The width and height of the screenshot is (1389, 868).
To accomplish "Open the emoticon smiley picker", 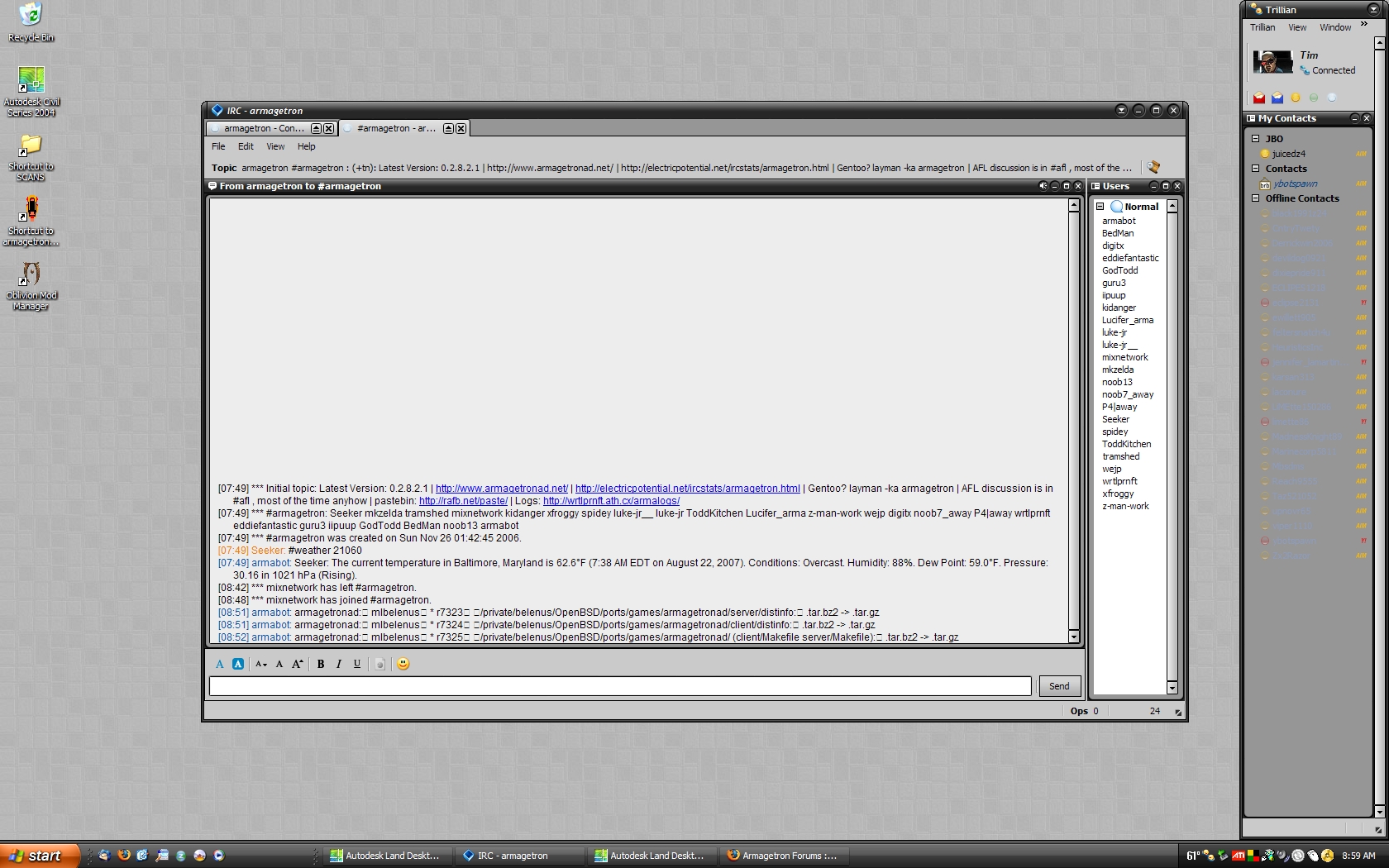I will pos(403,664).
